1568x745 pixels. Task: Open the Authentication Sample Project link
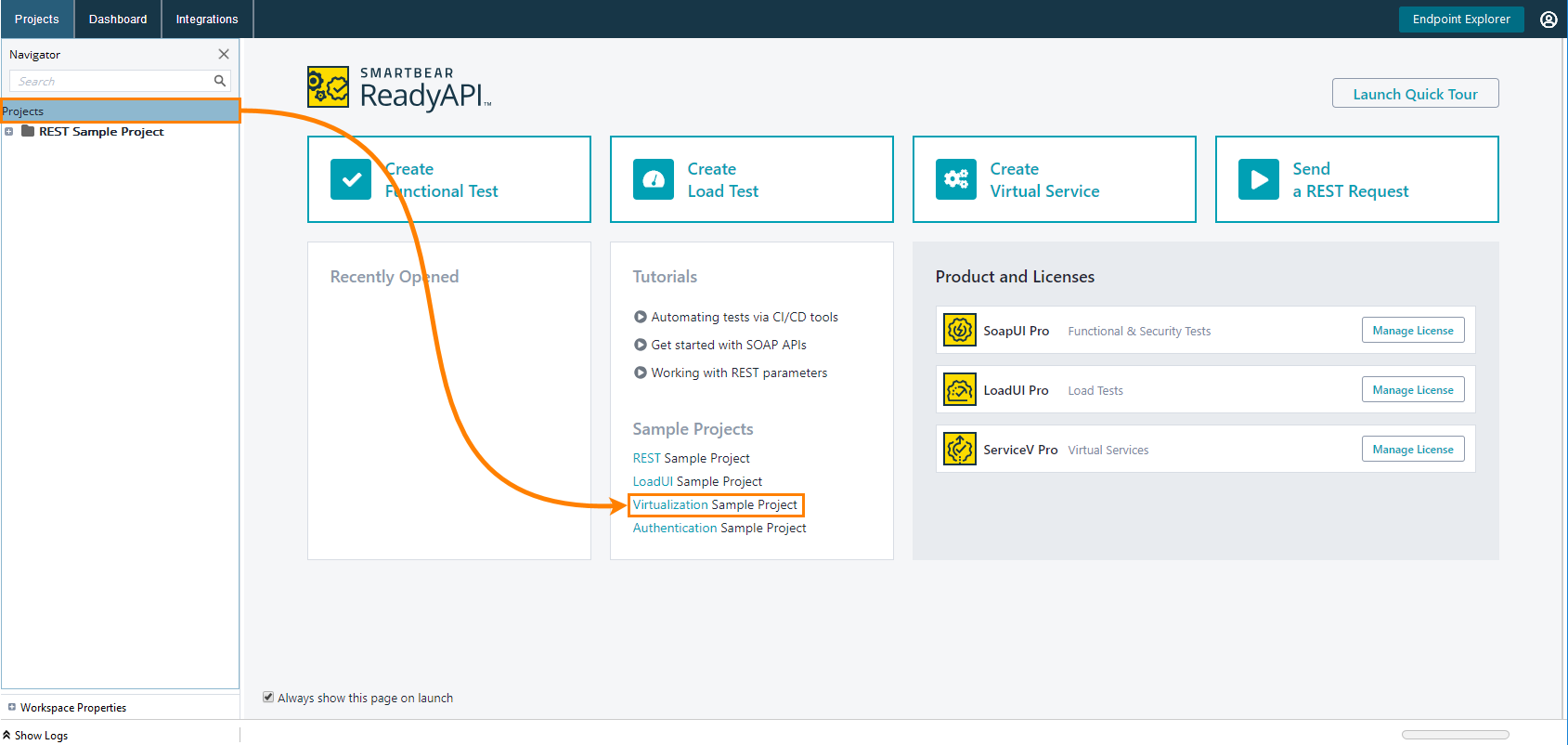tap(719, 528)
